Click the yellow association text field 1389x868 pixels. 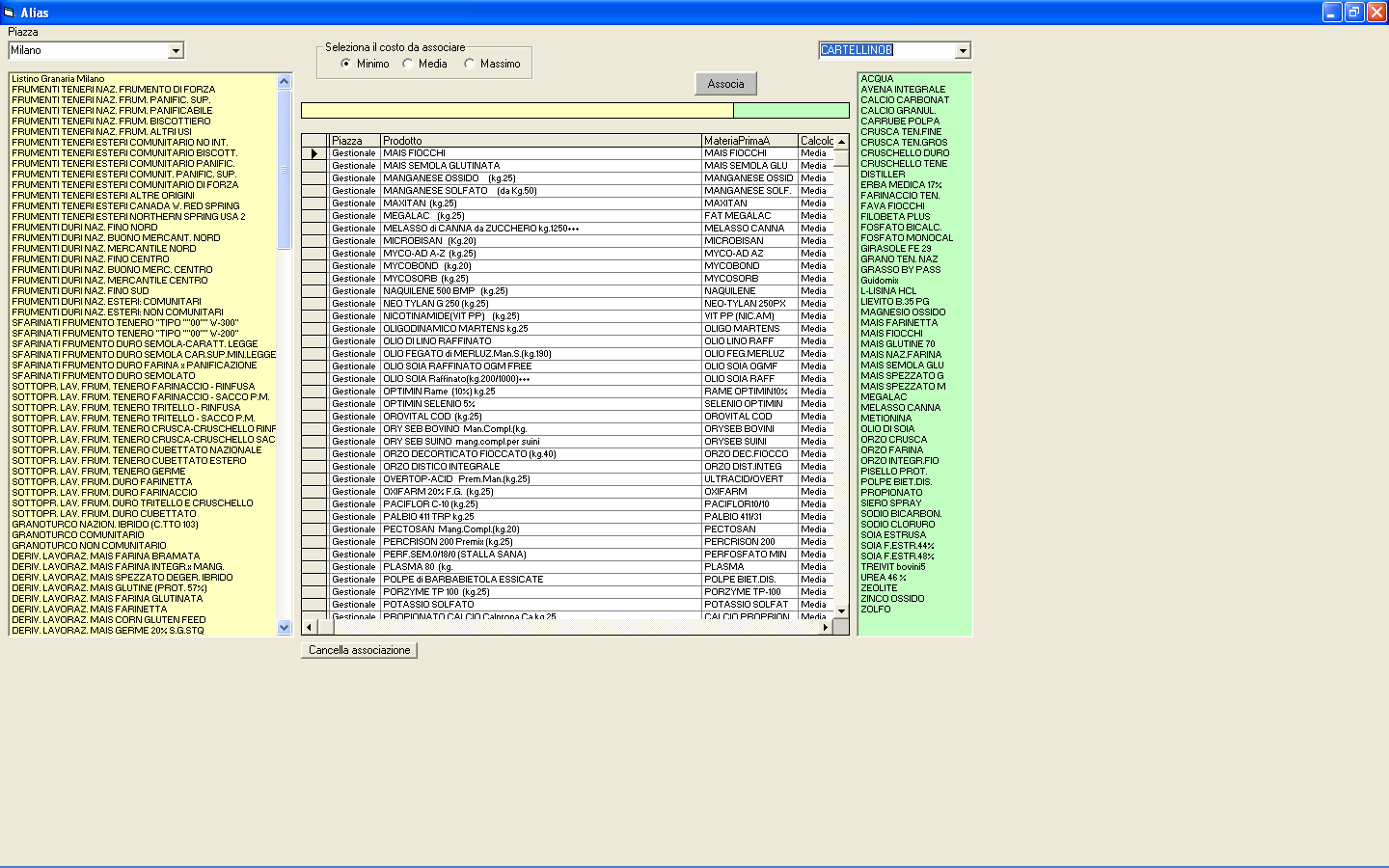click(x=517, y=111)
